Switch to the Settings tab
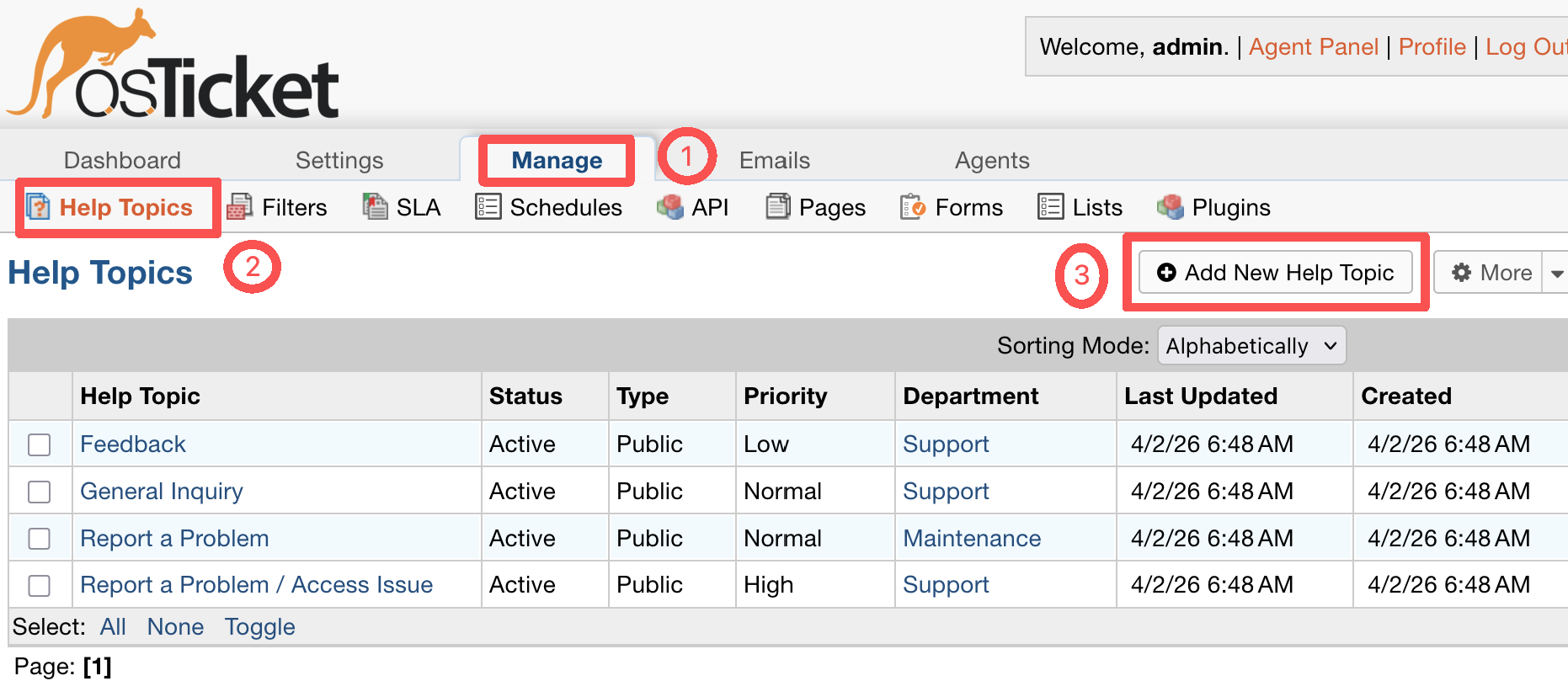Viewport: 1568px width, 697px height. pyautogui.click(x=339, y=160)
